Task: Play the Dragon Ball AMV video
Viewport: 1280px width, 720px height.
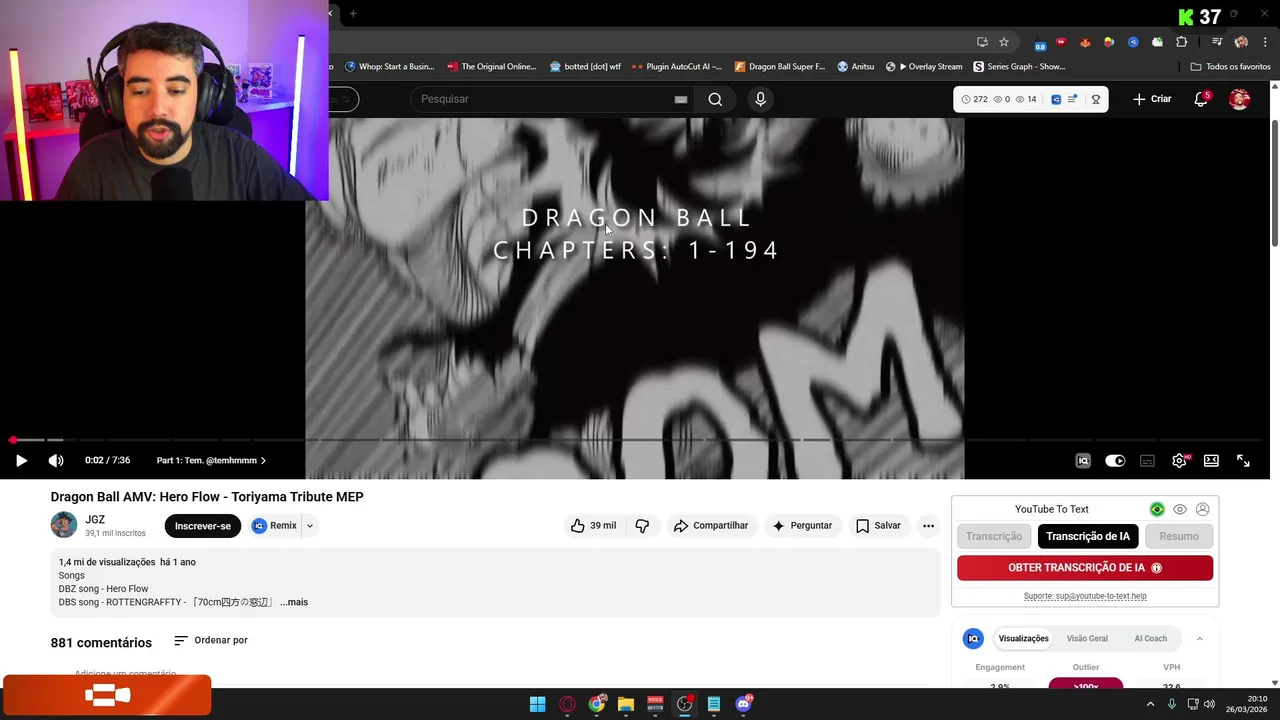Action: (21, 460)
